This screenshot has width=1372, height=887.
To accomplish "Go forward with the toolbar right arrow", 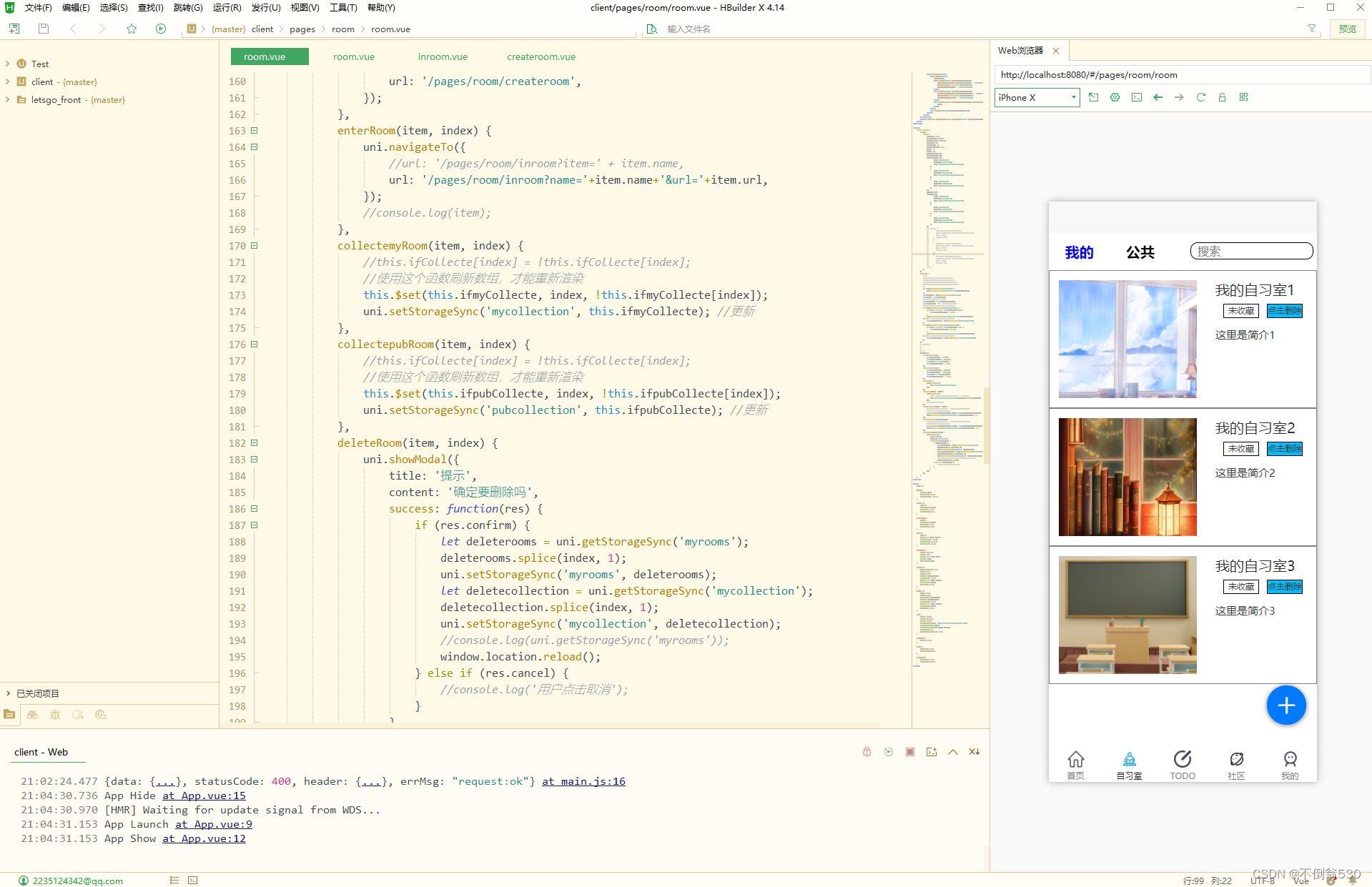I will (x=102, y=29).
